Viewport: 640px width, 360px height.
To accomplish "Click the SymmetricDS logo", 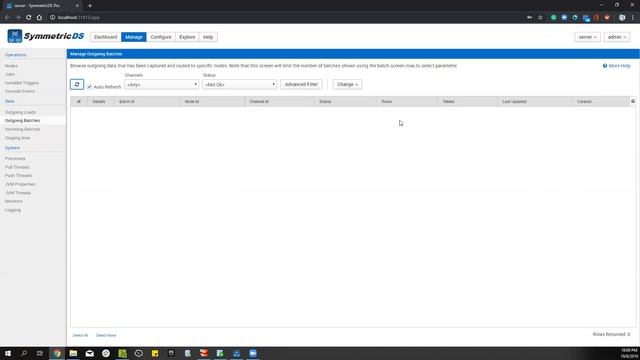I will [x=46, y=36].
